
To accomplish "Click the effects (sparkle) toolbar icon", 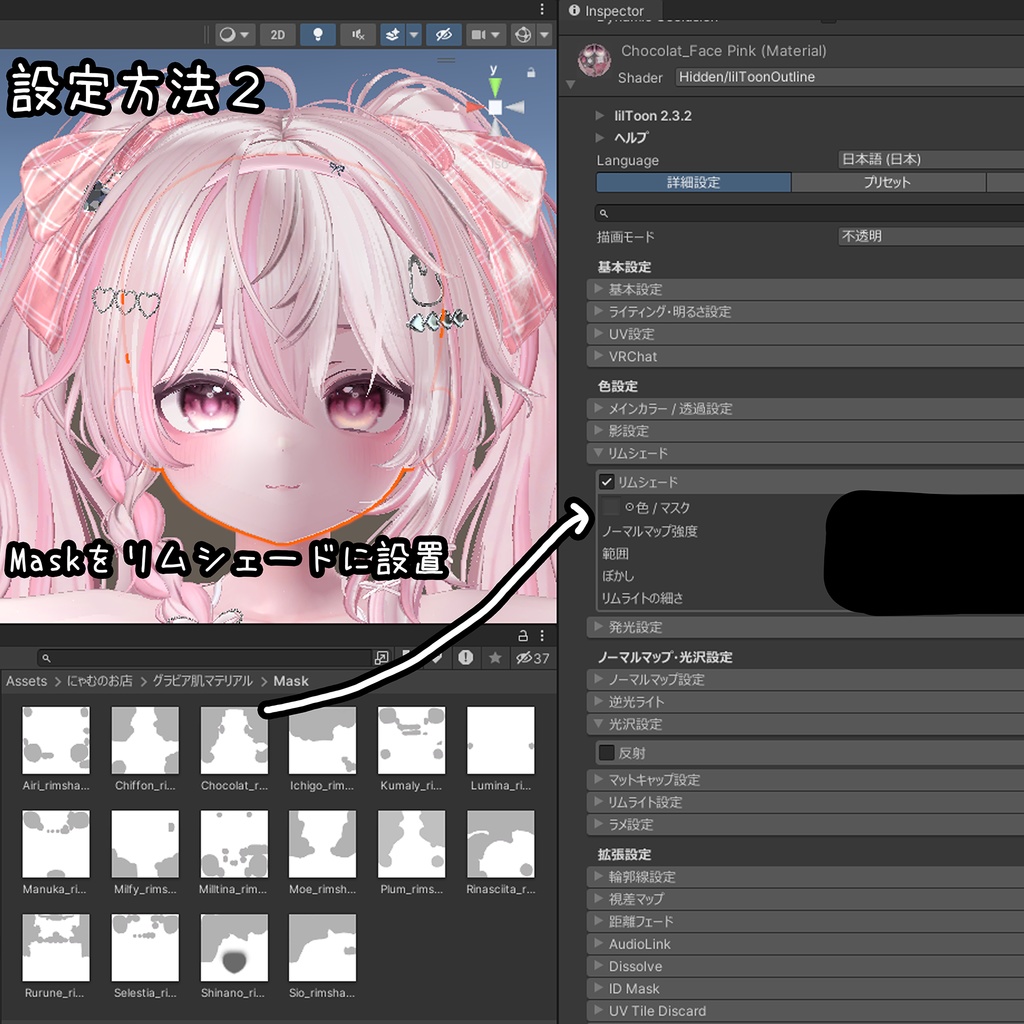I will (x=395, y=34).
